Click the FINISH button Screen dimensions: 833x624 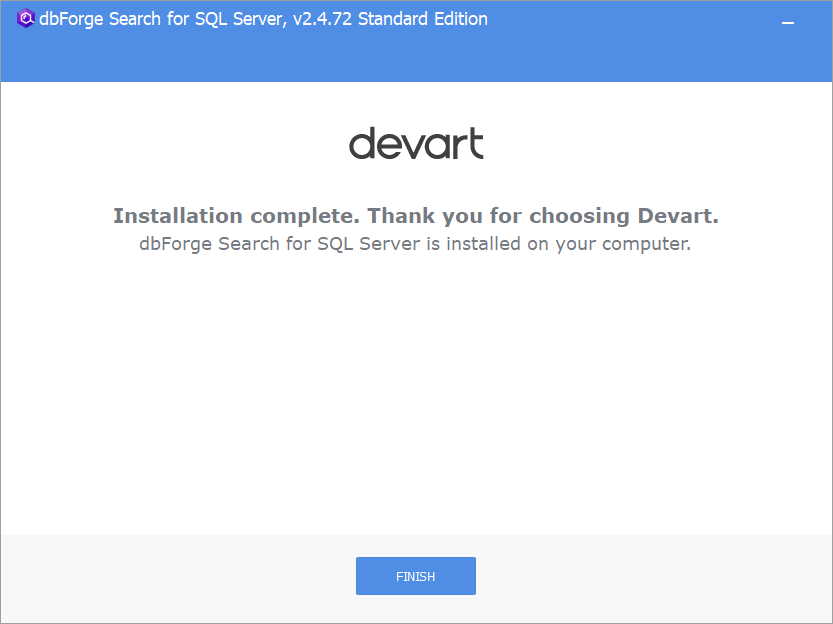(x=415, y=576)
